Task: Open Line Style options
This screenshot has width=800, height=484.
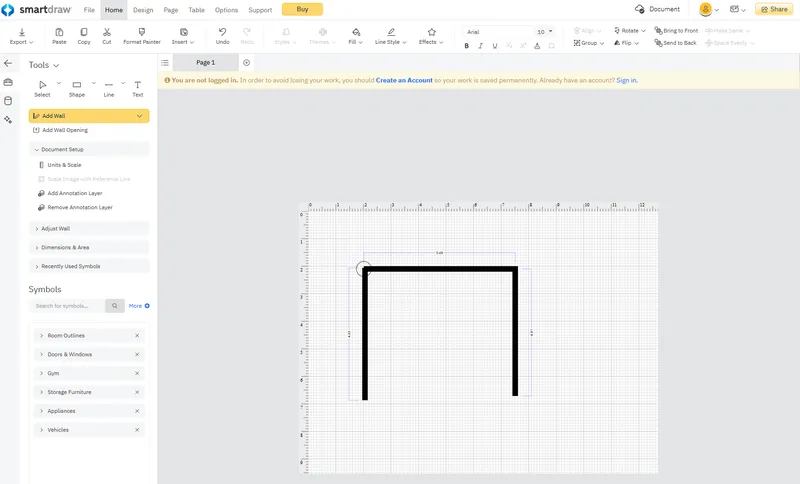Action: pyautogui.click(x=391, y=36)
